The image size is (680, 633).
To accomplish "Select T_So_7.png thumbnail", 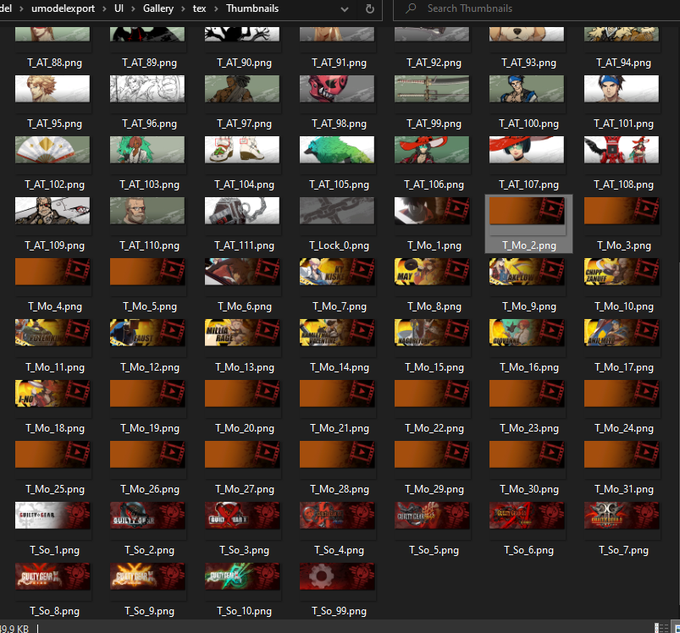I will click(x=621, y=516).
